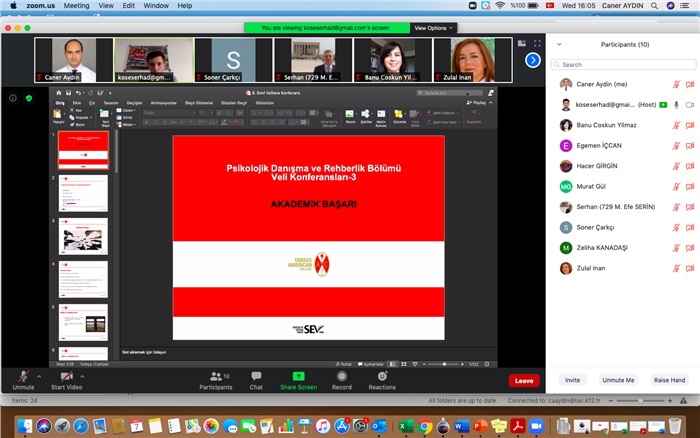Screen dimensions: 700x438
Task: Select Hacer GİRGİN in participants list
Action: point(623,166)
